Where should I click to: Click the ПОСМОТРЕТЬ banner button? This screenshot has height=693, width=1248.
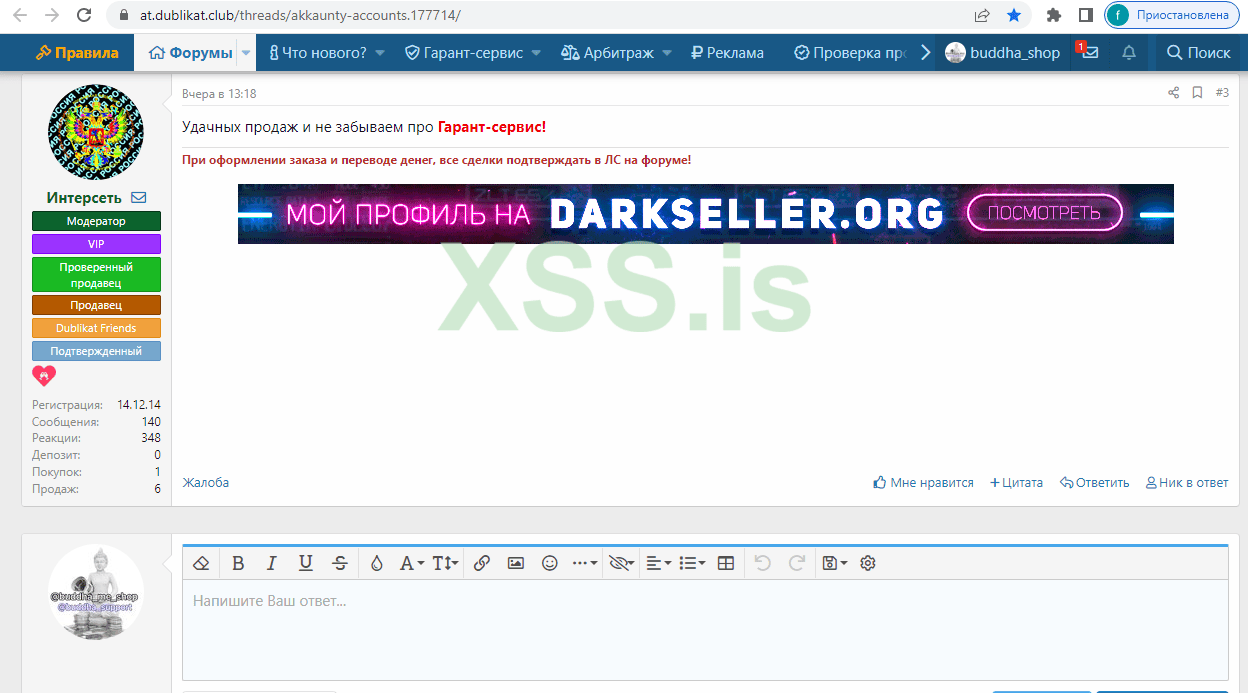click(1045, 213)
